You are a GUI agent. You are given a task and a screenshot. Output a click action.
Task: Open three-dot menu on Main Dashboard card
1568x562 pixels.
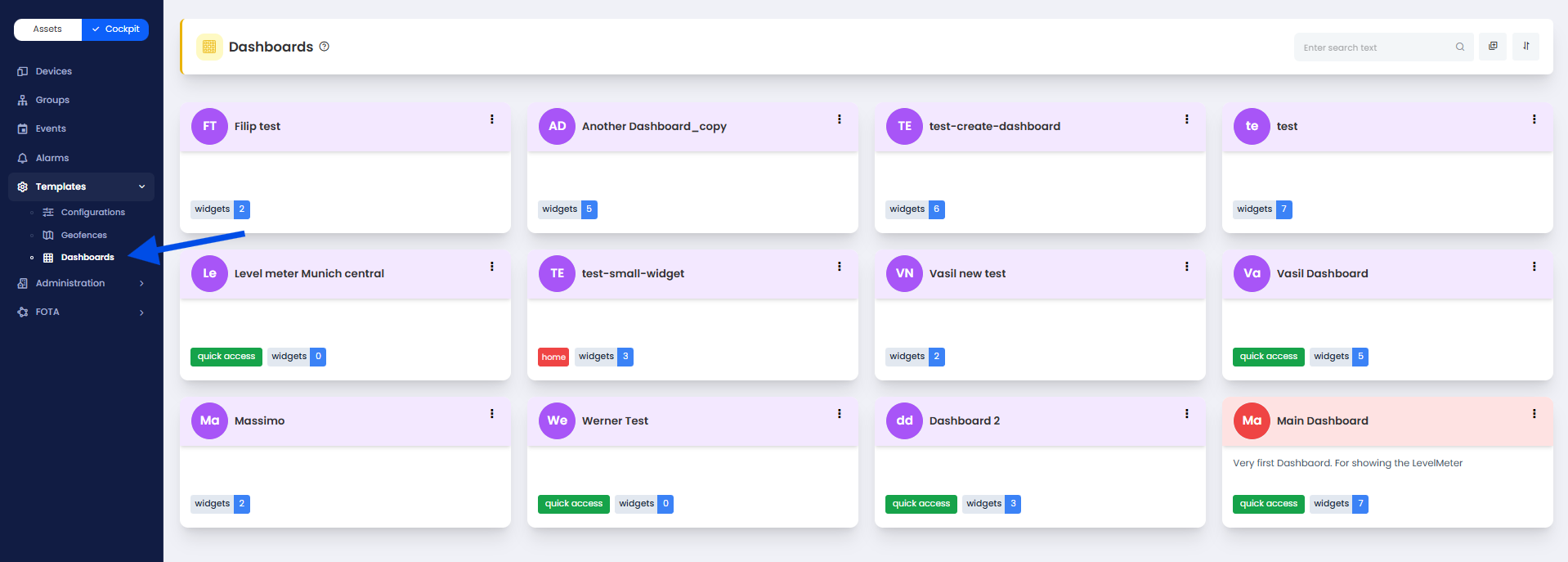(x=1534, y=414)
